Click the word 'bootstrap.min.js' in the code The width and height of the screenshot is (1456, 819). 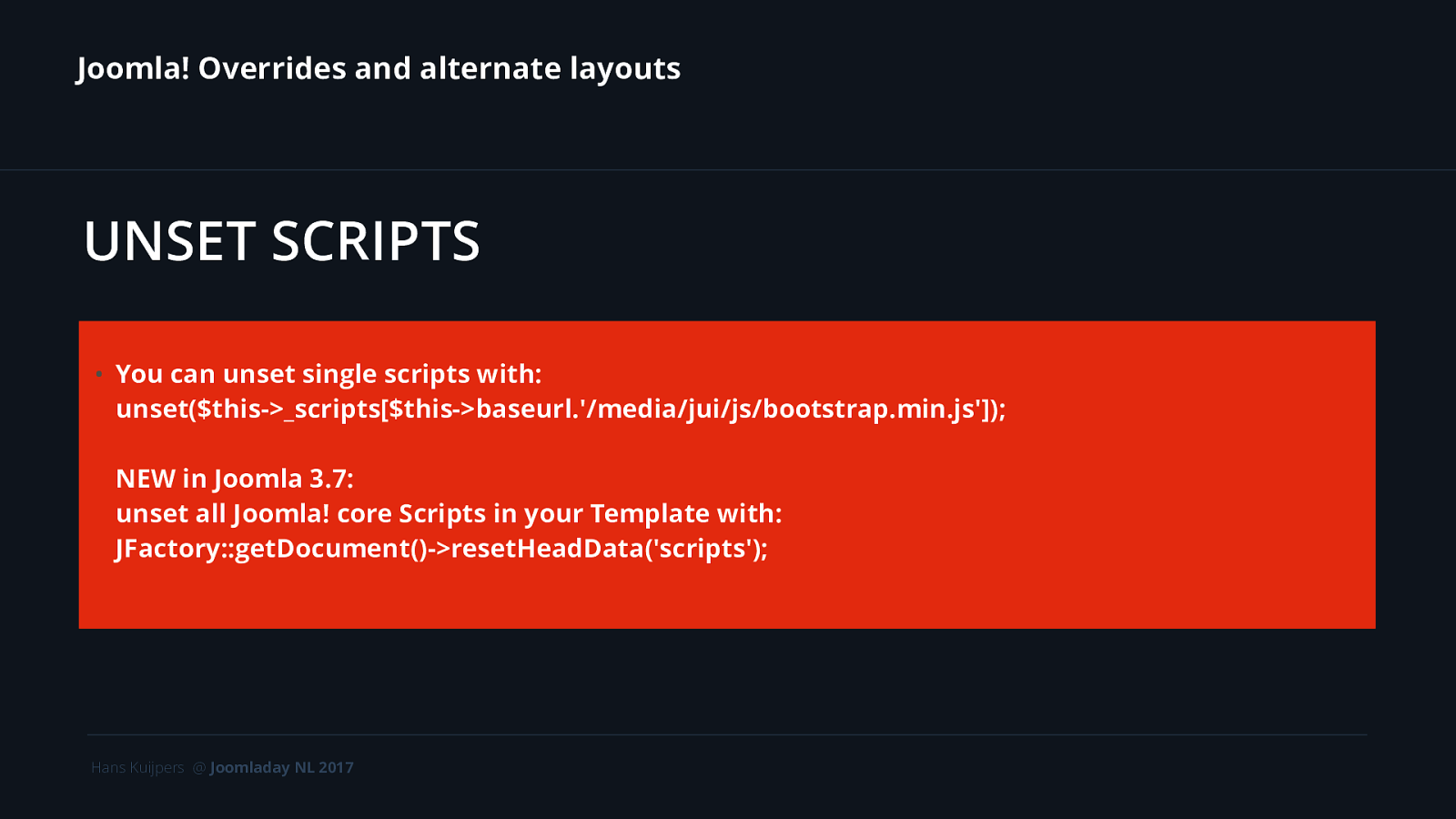click(x=868, y=409)
